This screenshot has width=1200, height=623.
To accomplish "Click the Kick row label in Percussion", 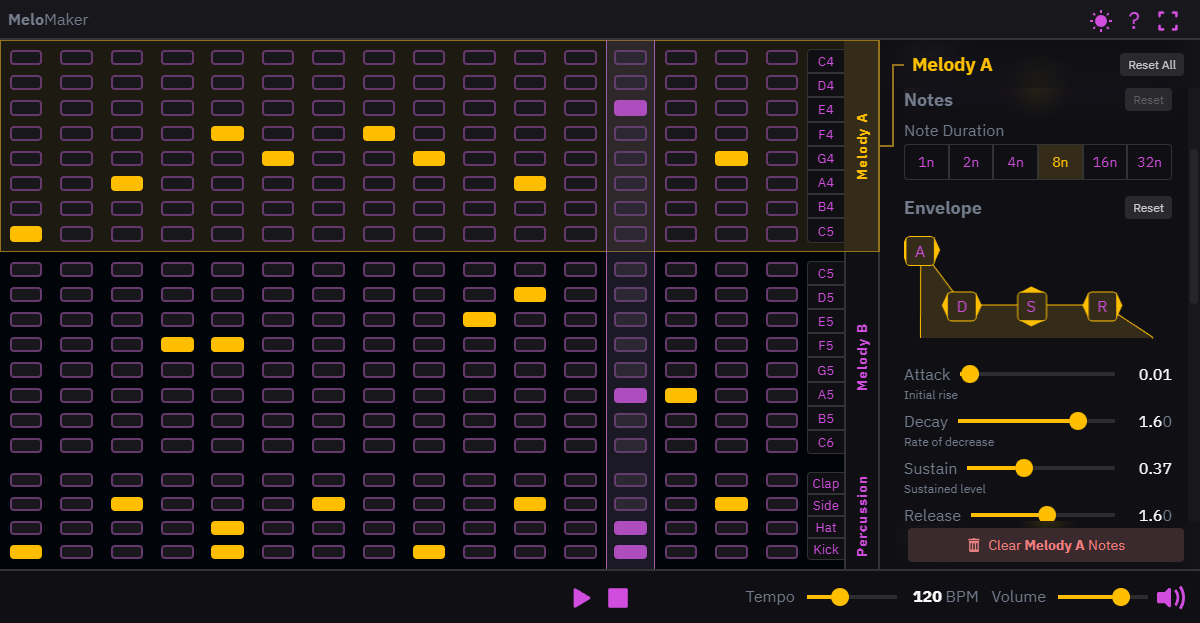I will 824,549.
